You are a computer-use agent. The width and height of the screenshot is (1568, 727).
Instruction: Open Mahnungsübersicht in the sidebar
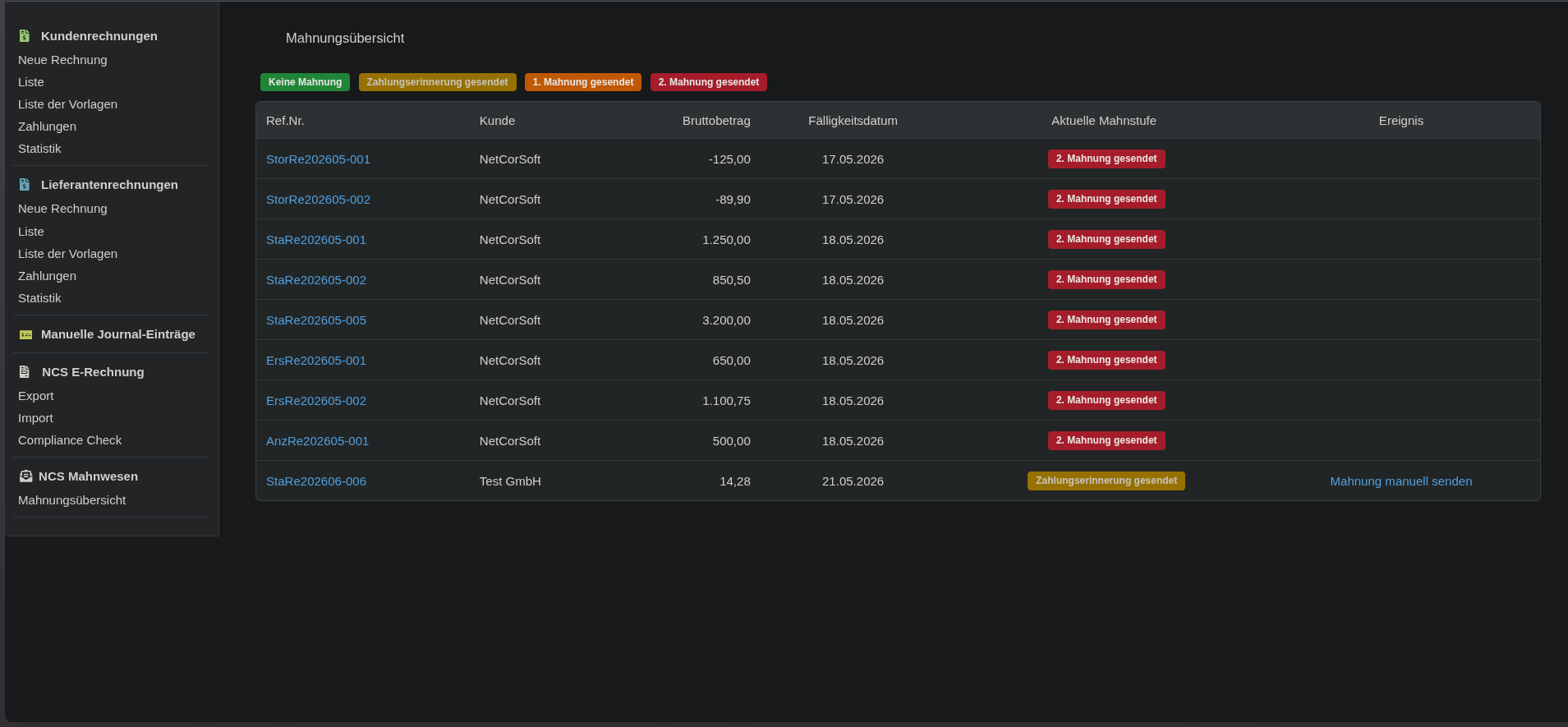(x=72, y=500)
